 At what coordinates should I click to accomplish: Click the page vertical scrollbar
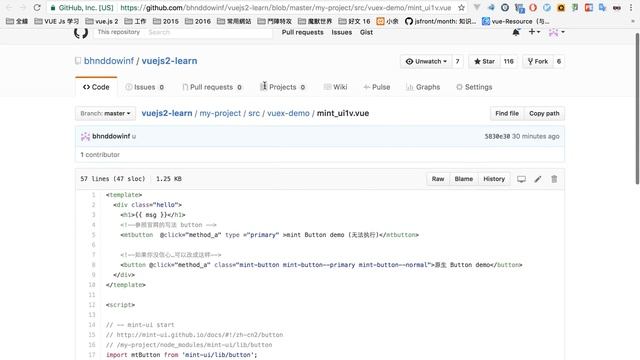tap(637, 109)
